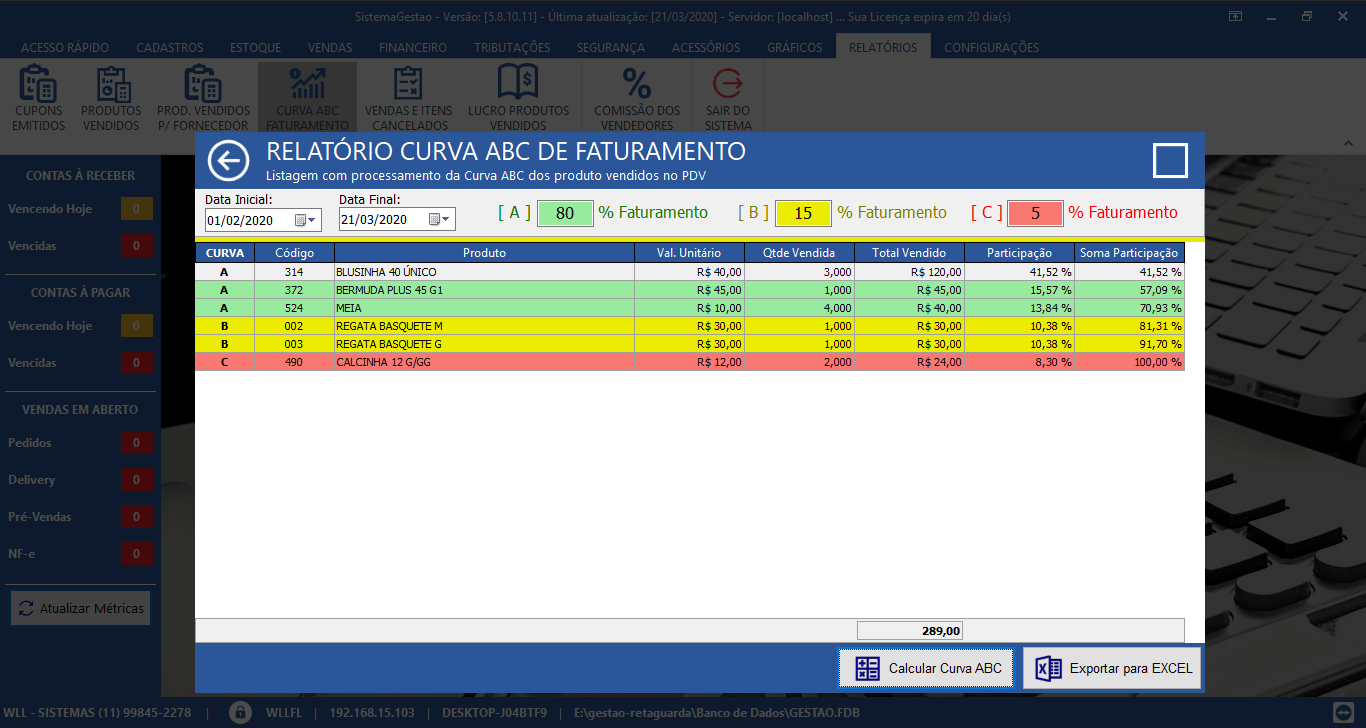The image size is (1366, 728).
Task: Click the red C percentage field
Action: [1035, 213]
